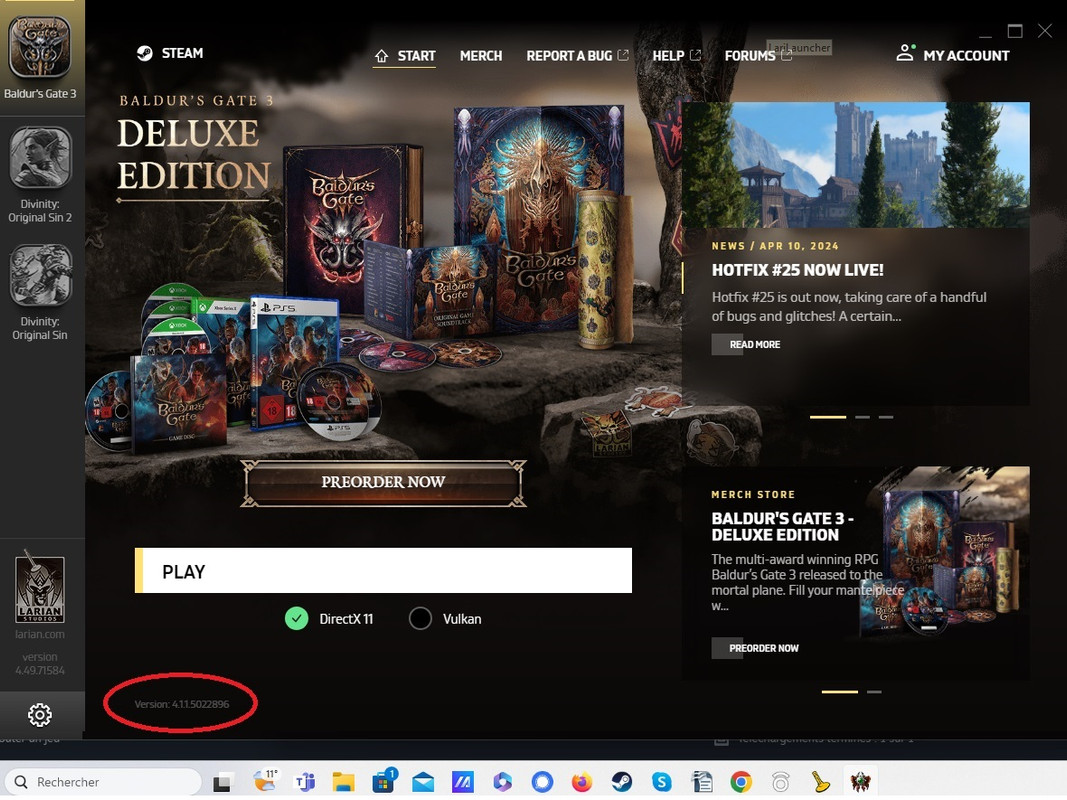Open larian.com via the Larian Studios logo

39,588
